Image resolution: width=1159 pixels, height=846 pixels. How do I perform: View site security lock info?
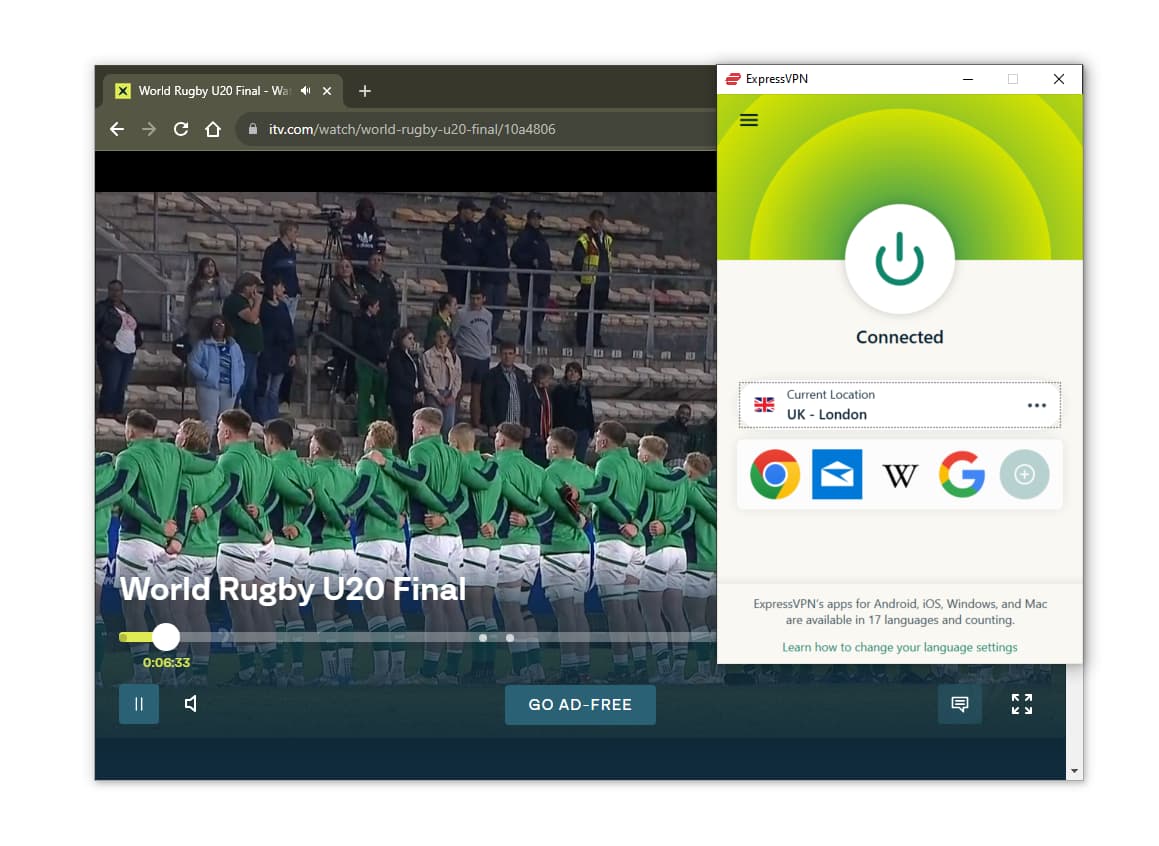(x=253, y=129)
